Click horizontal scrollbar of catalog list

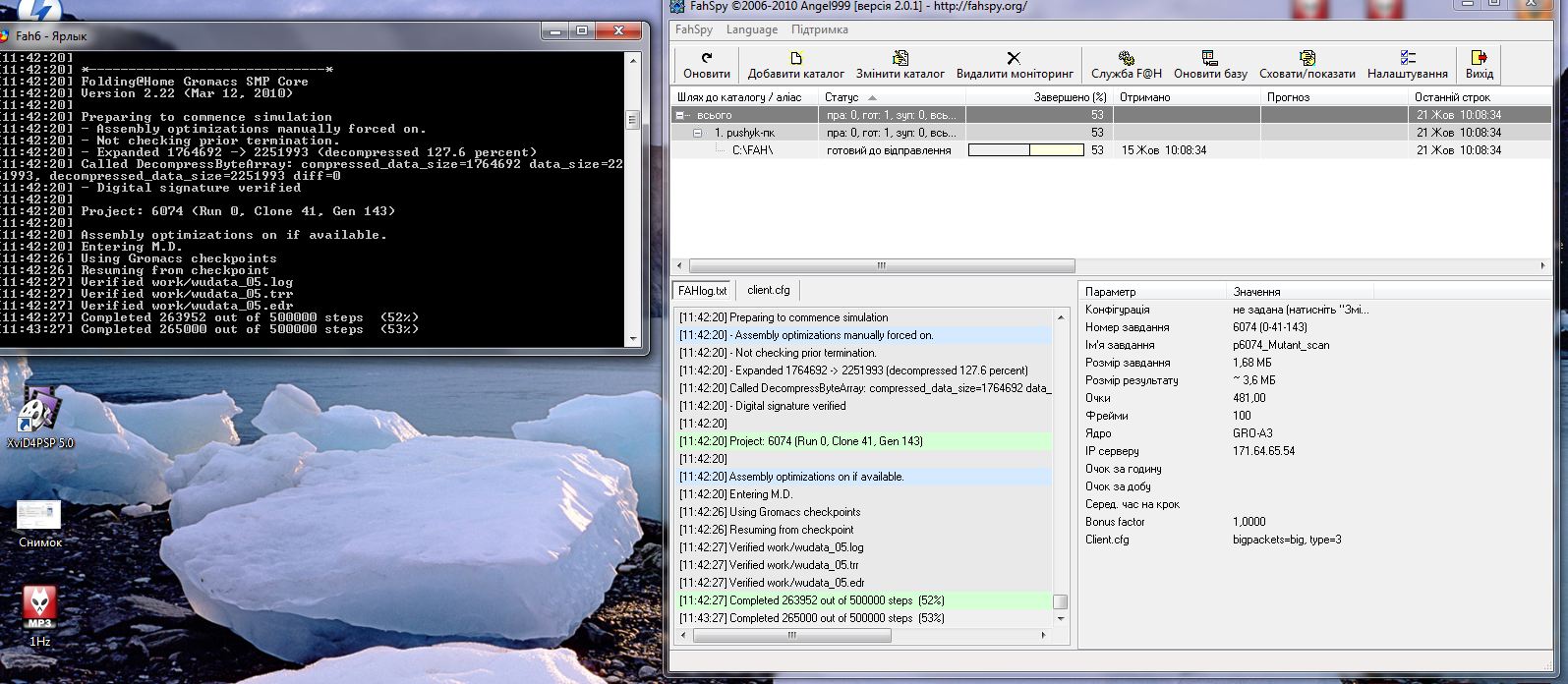click(882, 266)
